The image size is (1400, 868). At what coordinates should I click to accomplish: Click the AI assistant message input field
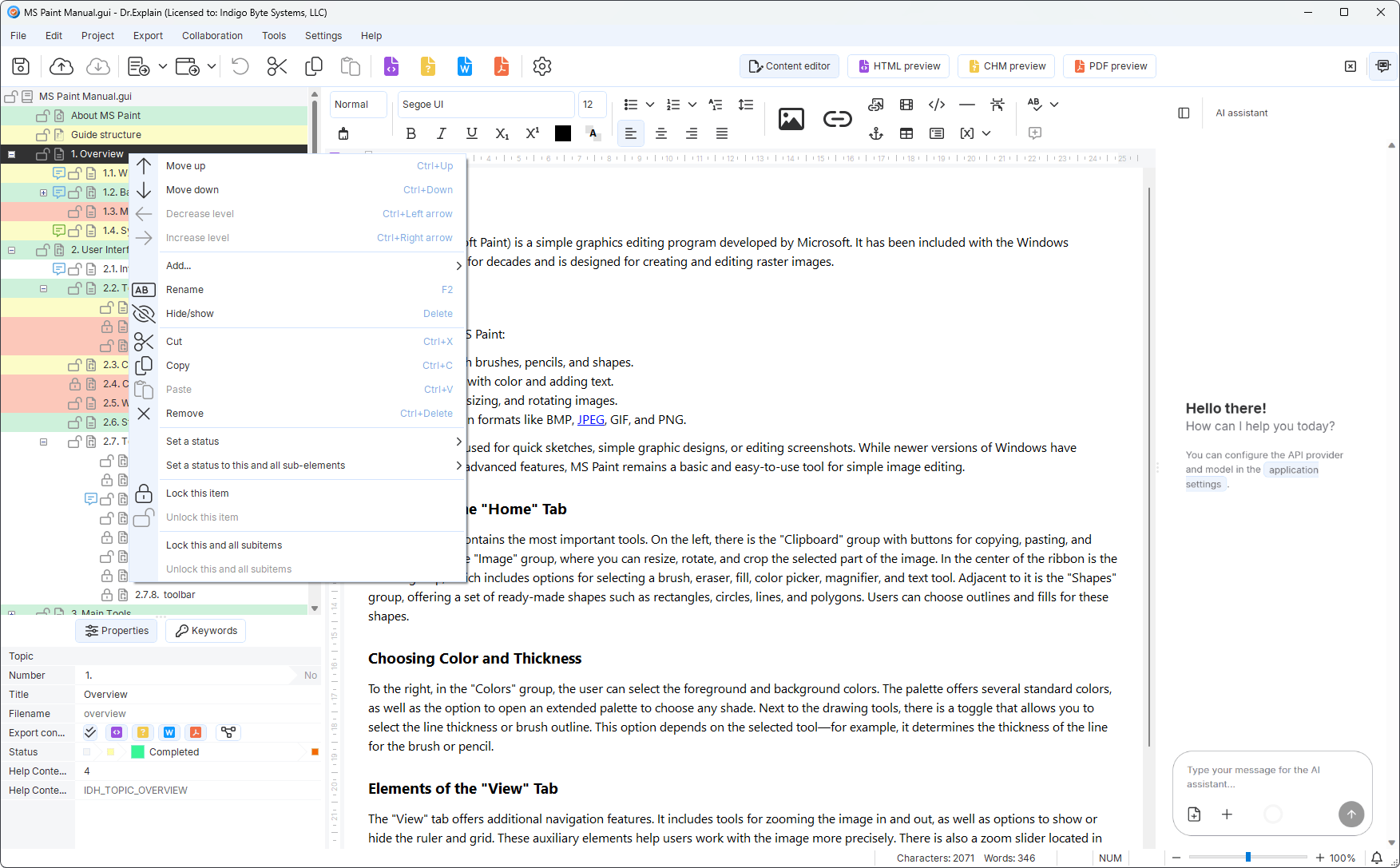pyautogui.click(x=1272, y=777)
